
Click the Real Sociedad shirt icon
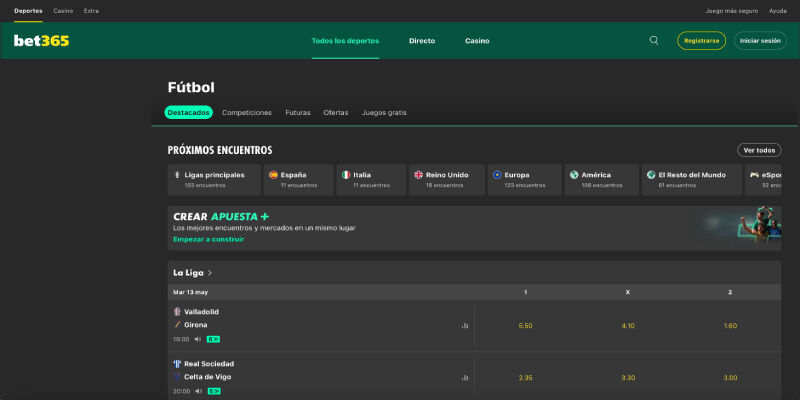(177, 364)
